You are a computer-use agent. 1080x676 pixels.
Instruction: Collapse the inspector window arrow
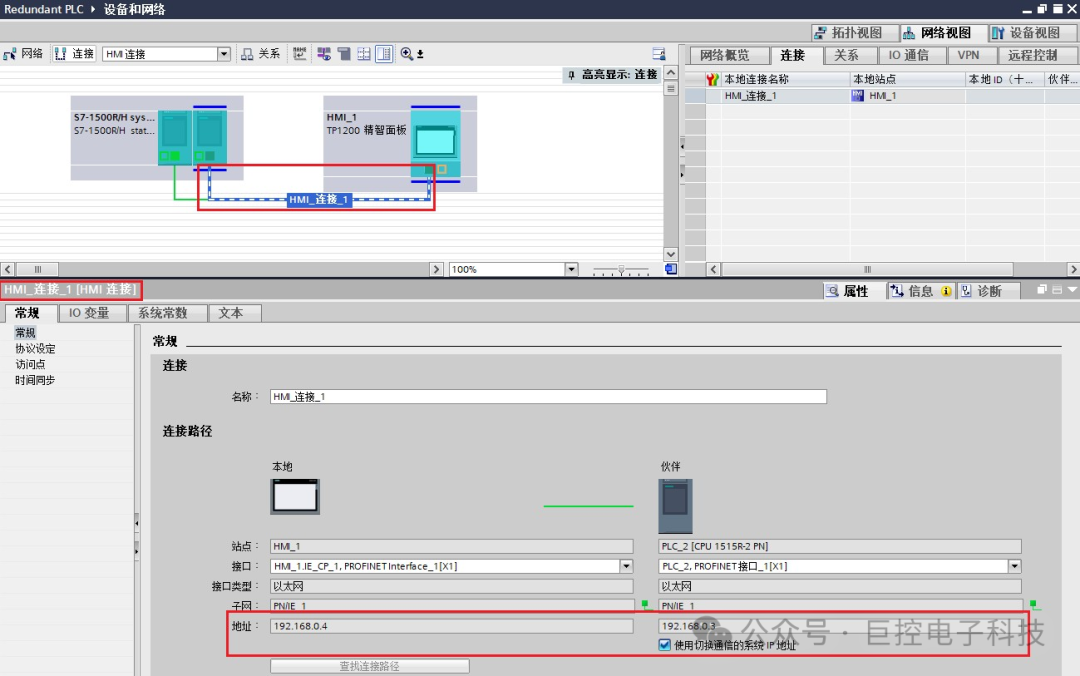[1072, 290]
